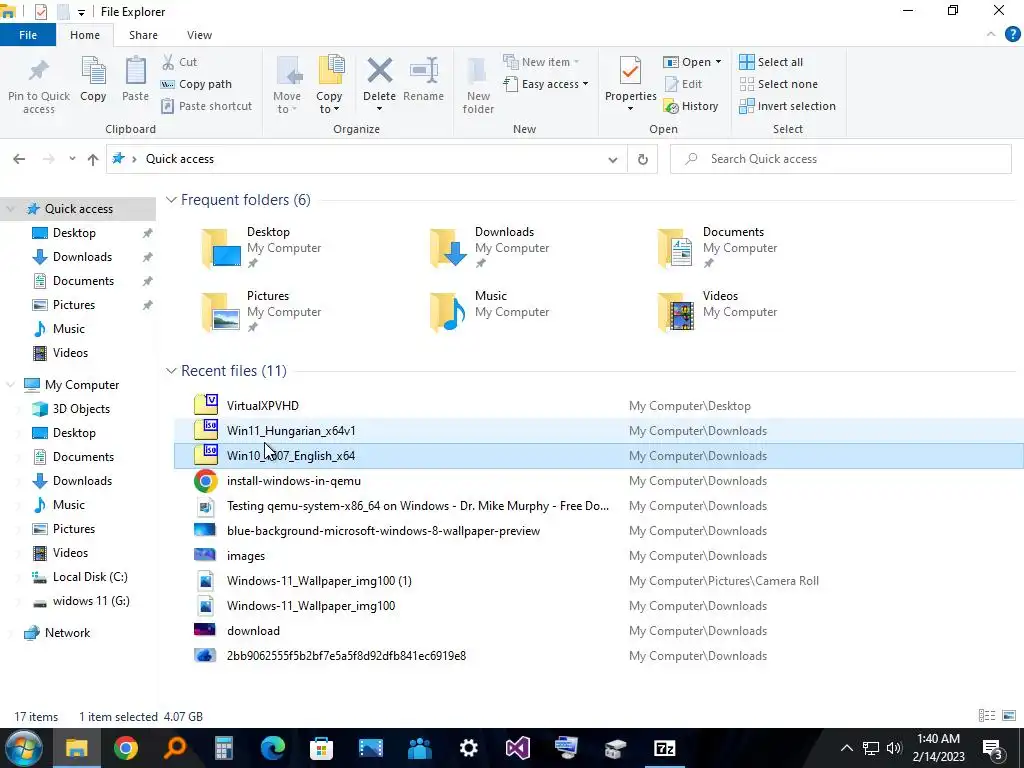1024x768 pixels.
Task: Click the Copy ribbon button
Action: (93, 79)
